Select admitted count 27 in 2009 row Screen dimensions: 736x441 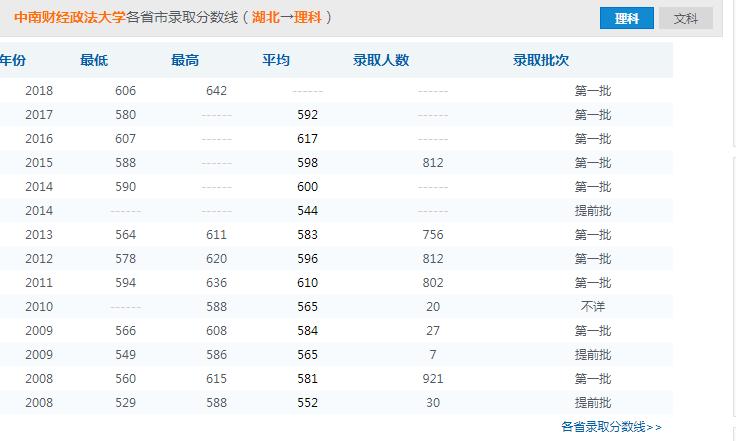[x=433, y=330]
